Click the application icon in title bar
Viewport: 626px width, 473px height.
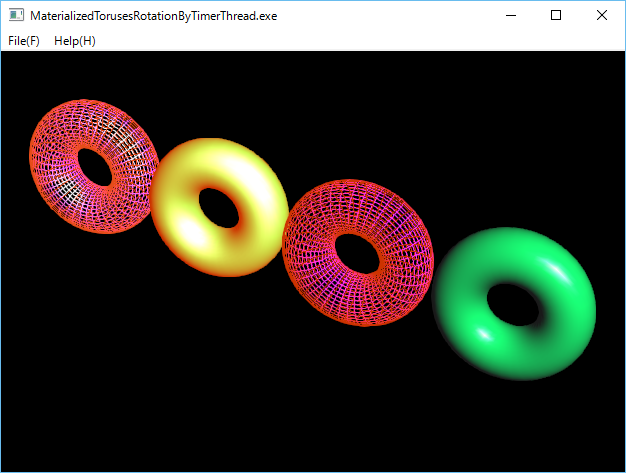(x=16, y=16)
